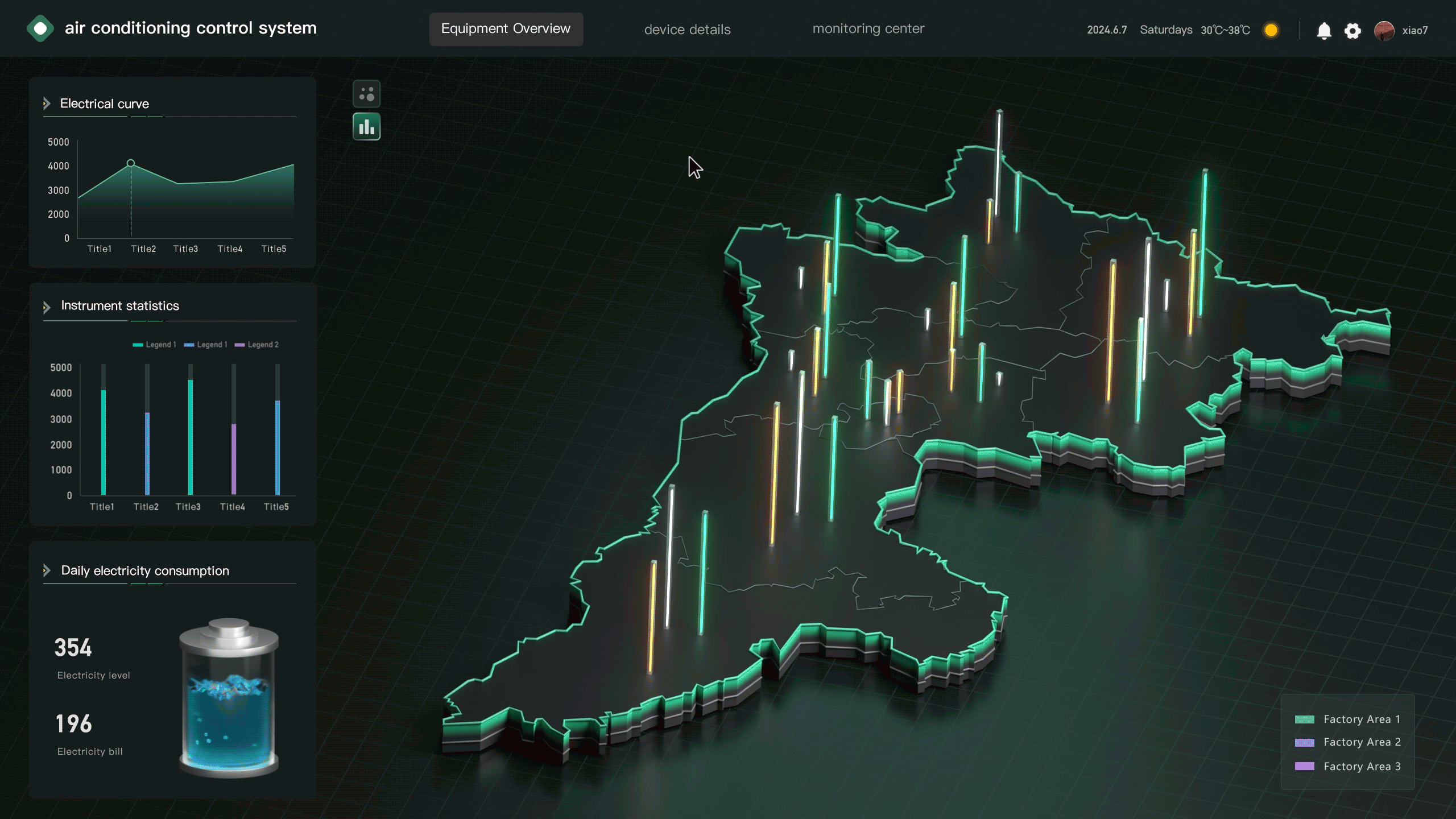1456x819 pixels.
Task: Click the air conditioning control system title
Action: [x=191, y=28]
